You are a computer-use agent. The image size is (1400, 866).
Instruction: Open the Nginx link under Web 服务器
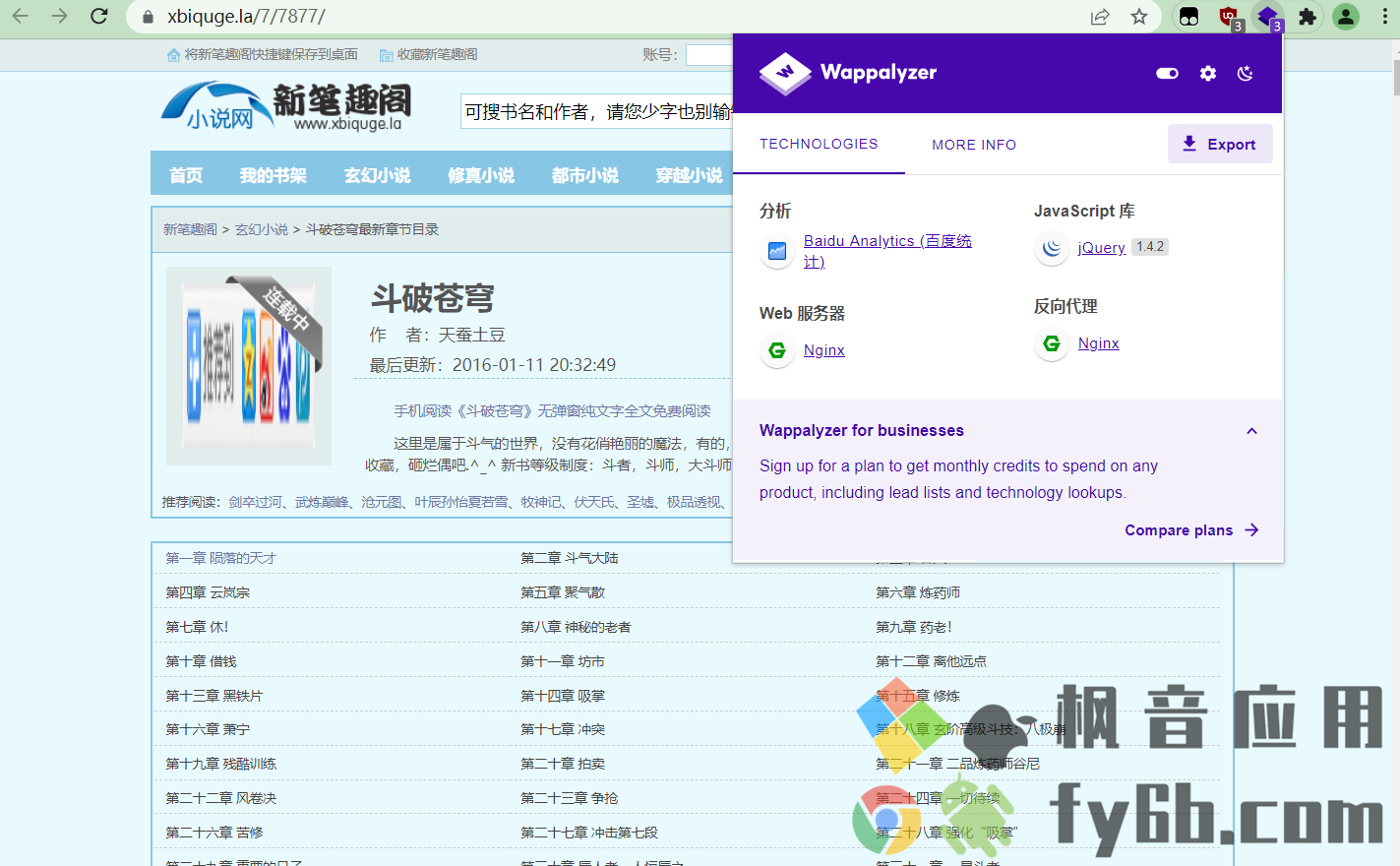coord(824,350)
